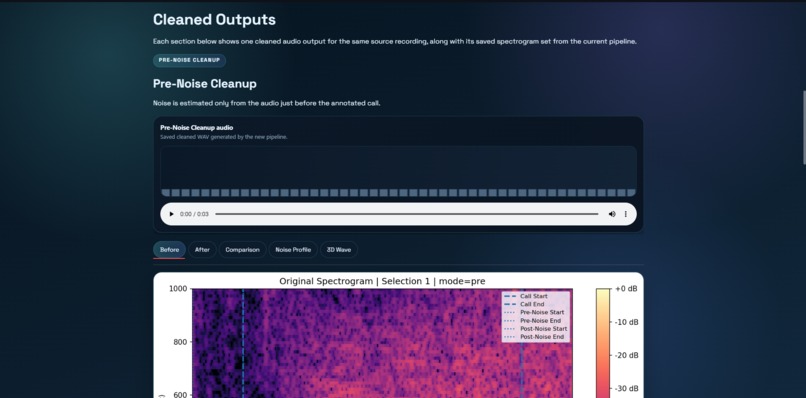
Task: Click the dB color scale bar
Action: 603,343
